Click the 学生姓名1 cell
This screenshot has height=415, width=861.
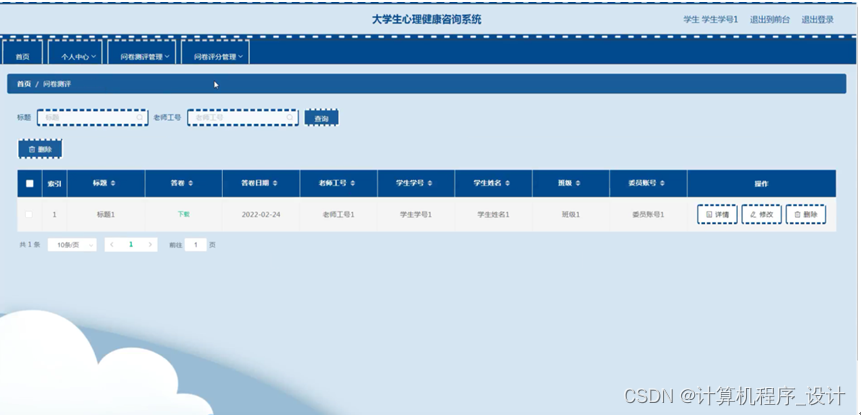tap(493, 215)
